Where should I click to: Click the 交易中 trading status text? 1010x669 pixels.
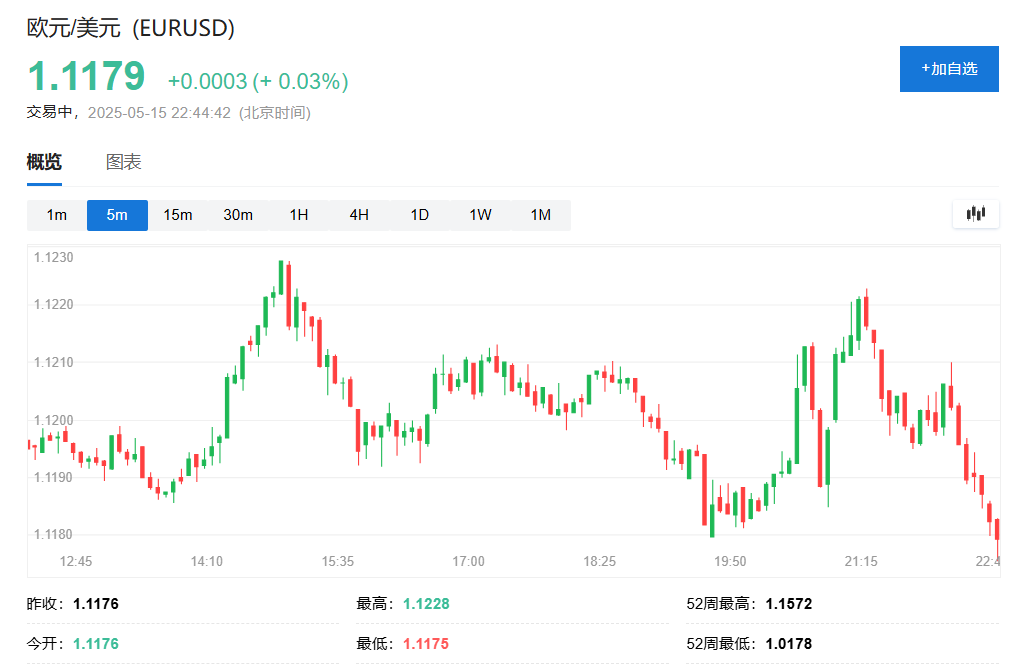[50, 113]
